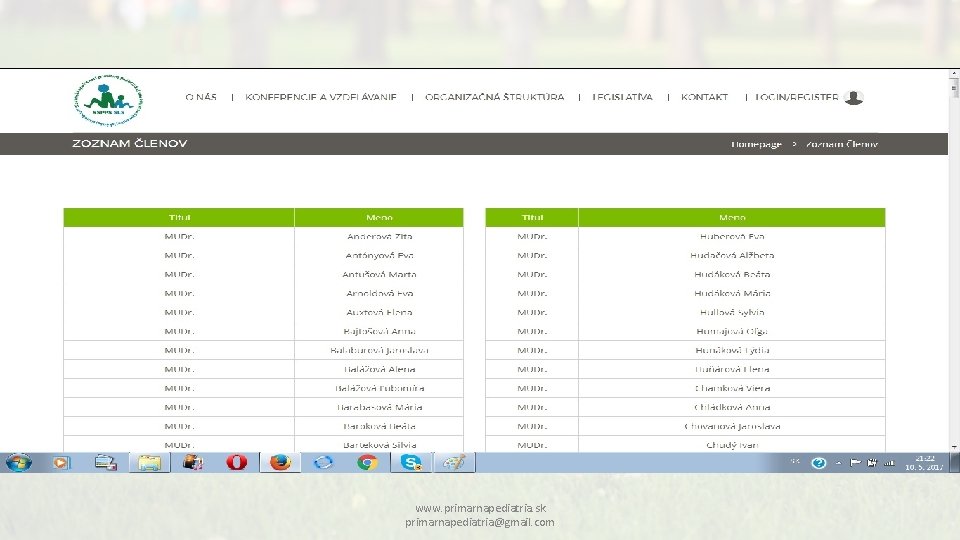This screenshot has height=540, width=960.
Task: Go to Homepage in breadcrumb
Action: 756,144
